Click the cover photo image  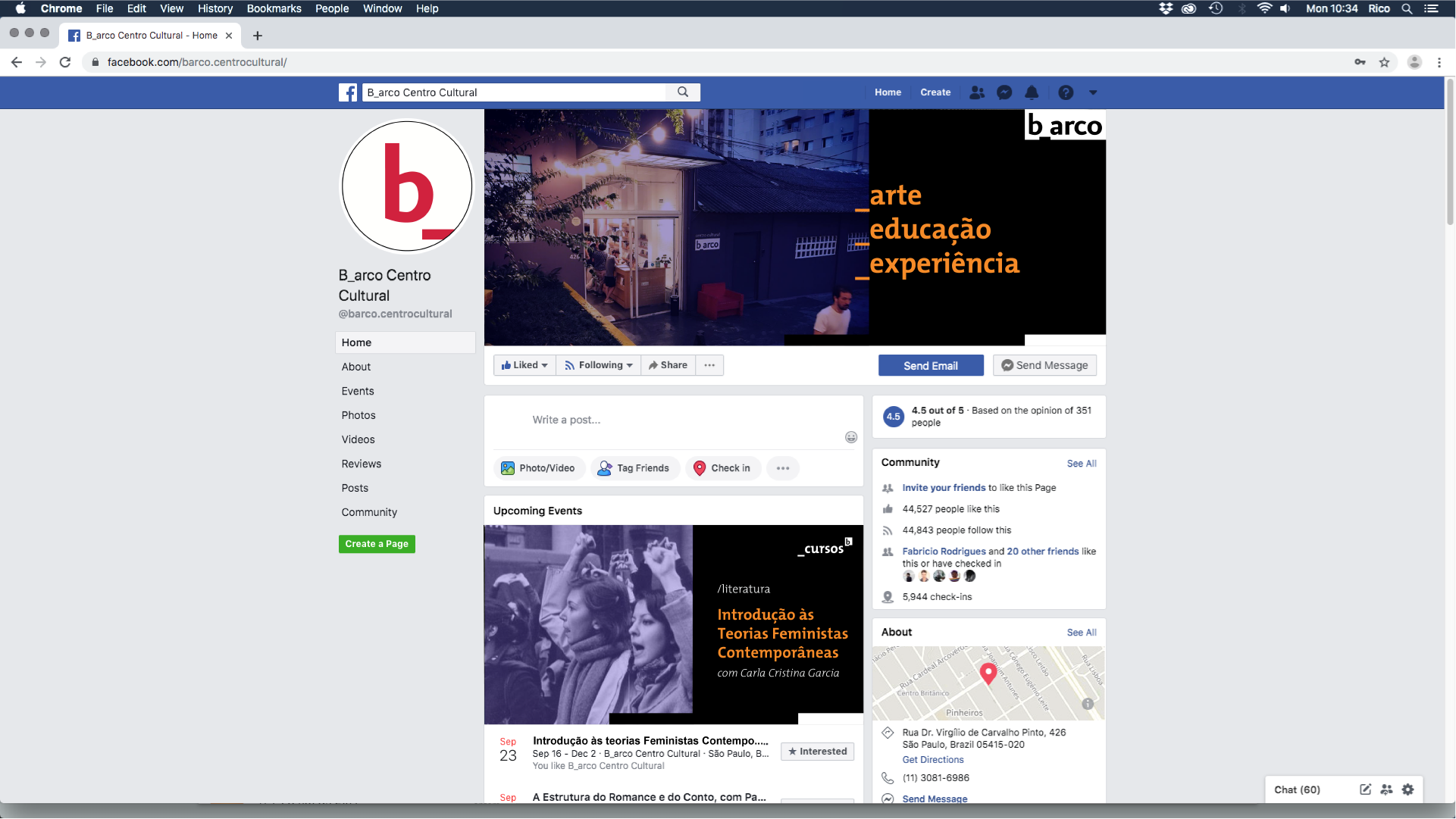coord(795,227)
